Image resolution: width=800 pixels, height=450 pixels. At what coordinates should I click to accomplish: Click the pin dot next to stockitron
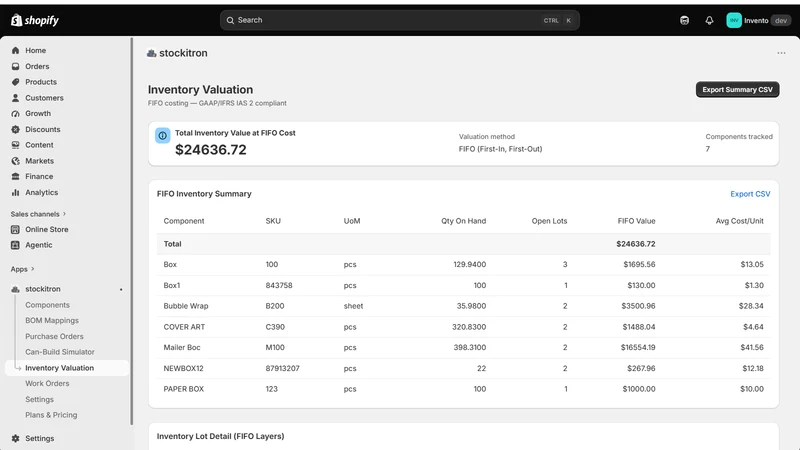tap(121, 289)
